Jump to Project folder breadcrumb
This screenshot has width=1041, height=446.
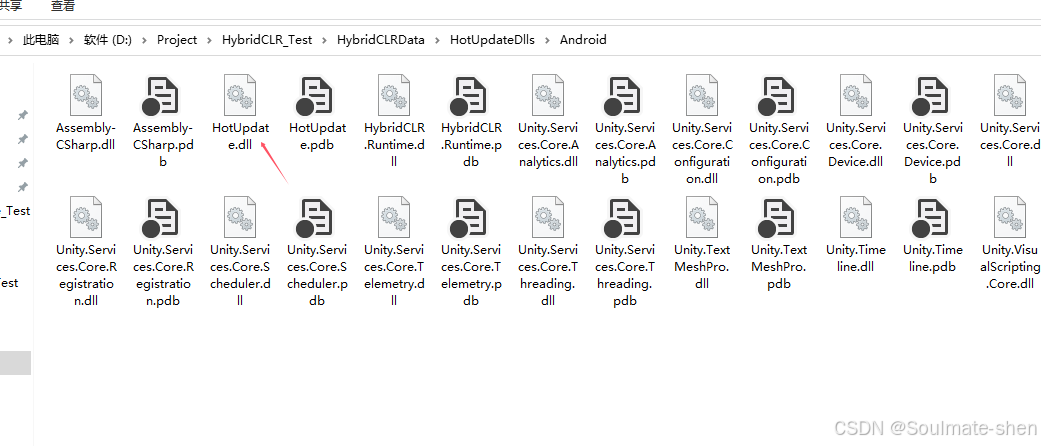click(177, 40)
